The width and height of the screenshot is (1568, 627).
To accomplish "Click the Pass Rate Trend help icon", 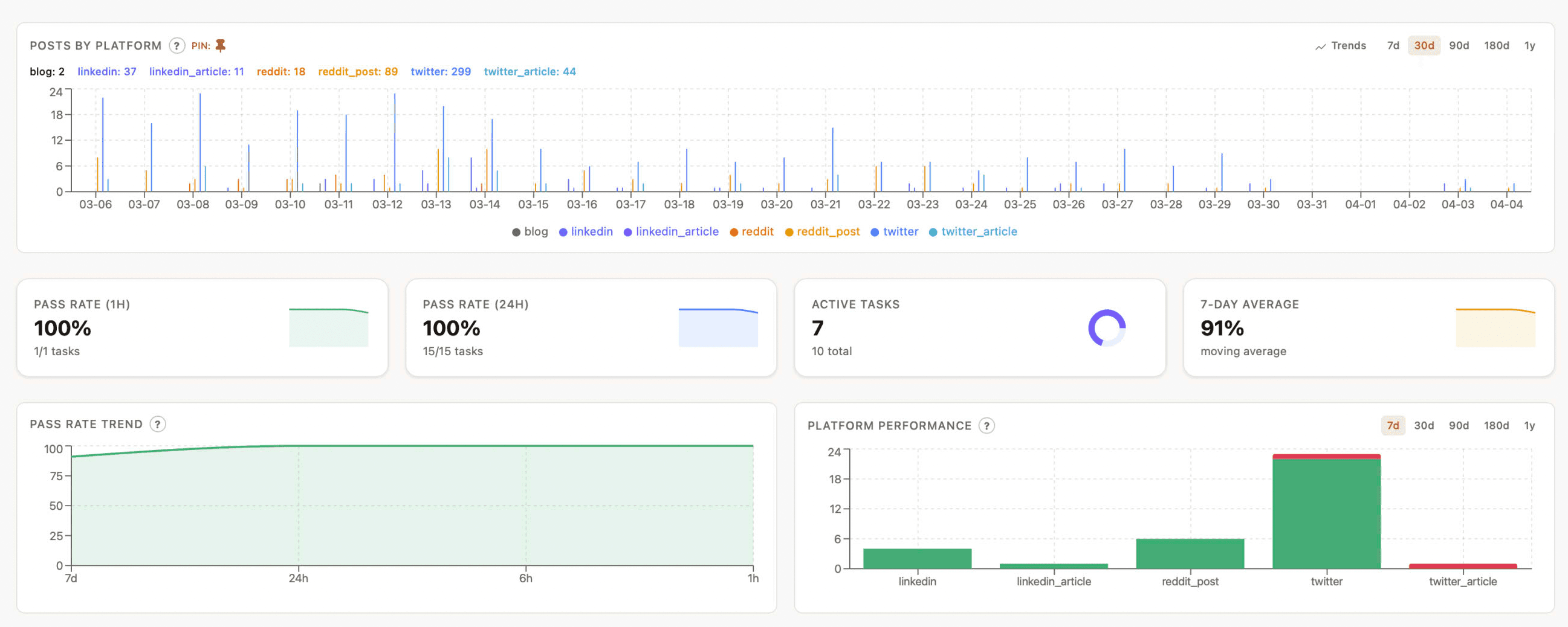I will (157, 424).
